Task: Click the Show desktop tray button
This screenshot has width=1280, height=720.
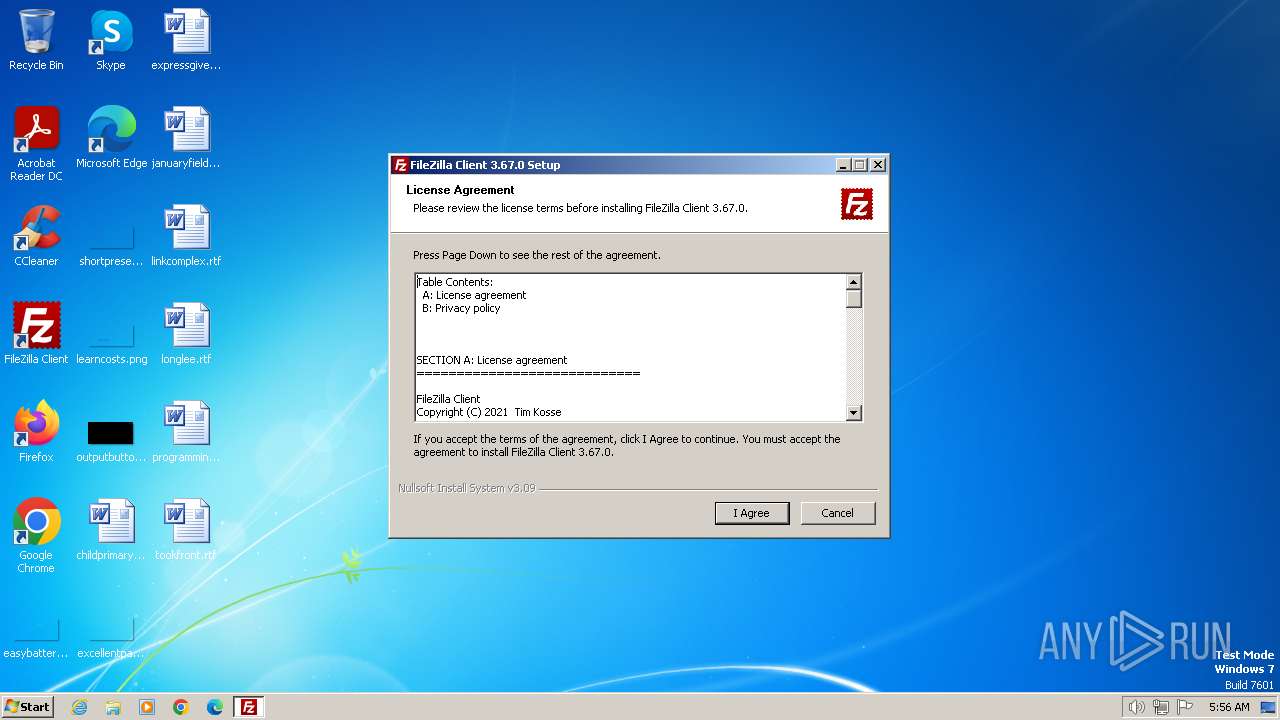Action: coord(1268,707)
